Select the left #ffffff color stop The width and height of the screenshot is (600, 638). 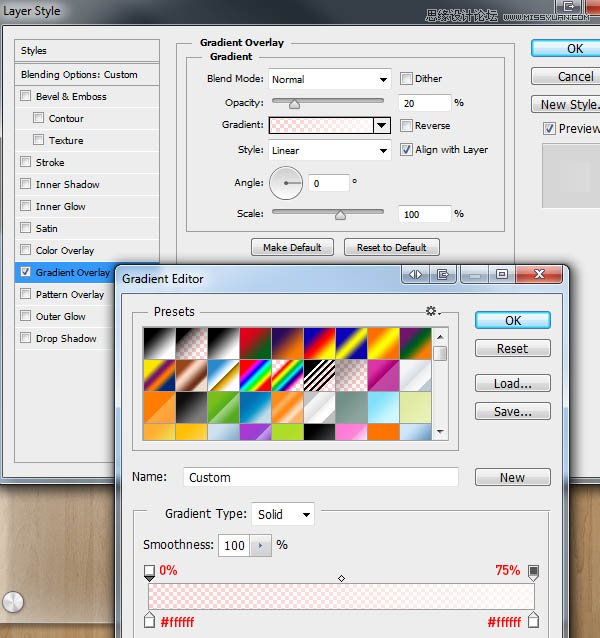click(149, 620)
